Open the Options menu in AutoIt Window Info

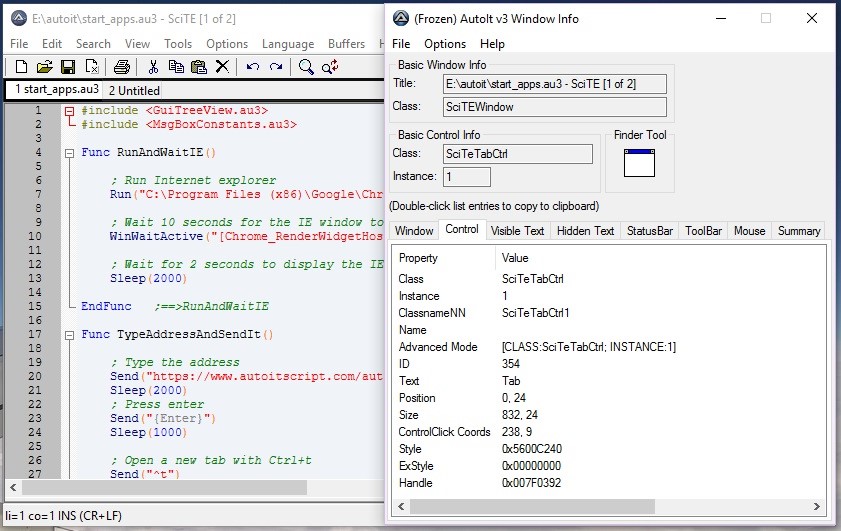(445, 44)
